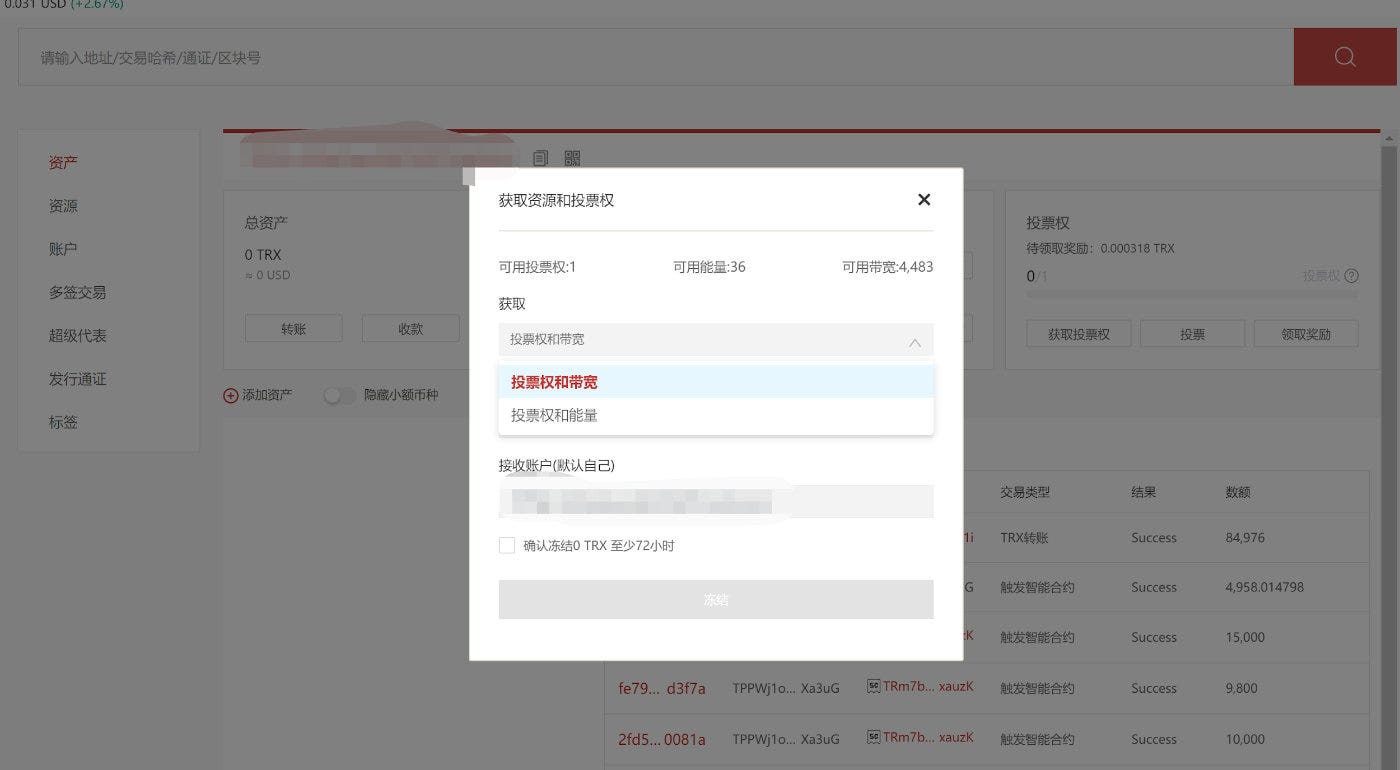Image resolution: width=1400 pixels, height=770 pixels.
Task: Click the amount 9,800
Action: (x=1242, y=688)
